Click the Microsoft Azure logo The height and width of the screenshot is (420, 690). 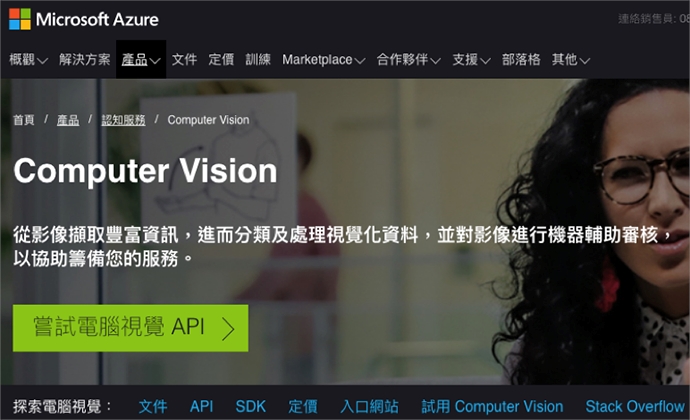click(84, 19)
